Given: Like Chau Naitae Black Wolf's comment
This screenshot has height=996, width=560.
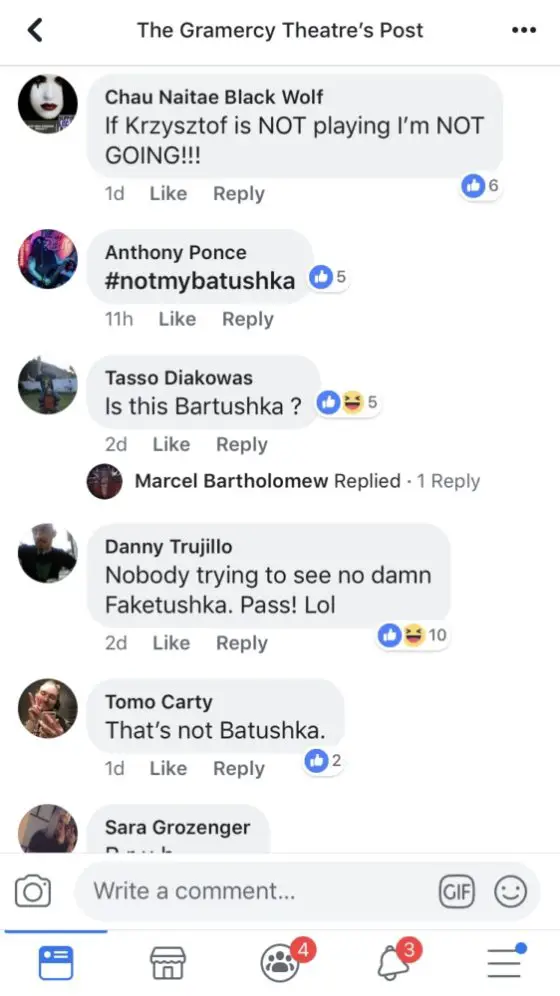Looking at the screenshot, I should point(168,194).
